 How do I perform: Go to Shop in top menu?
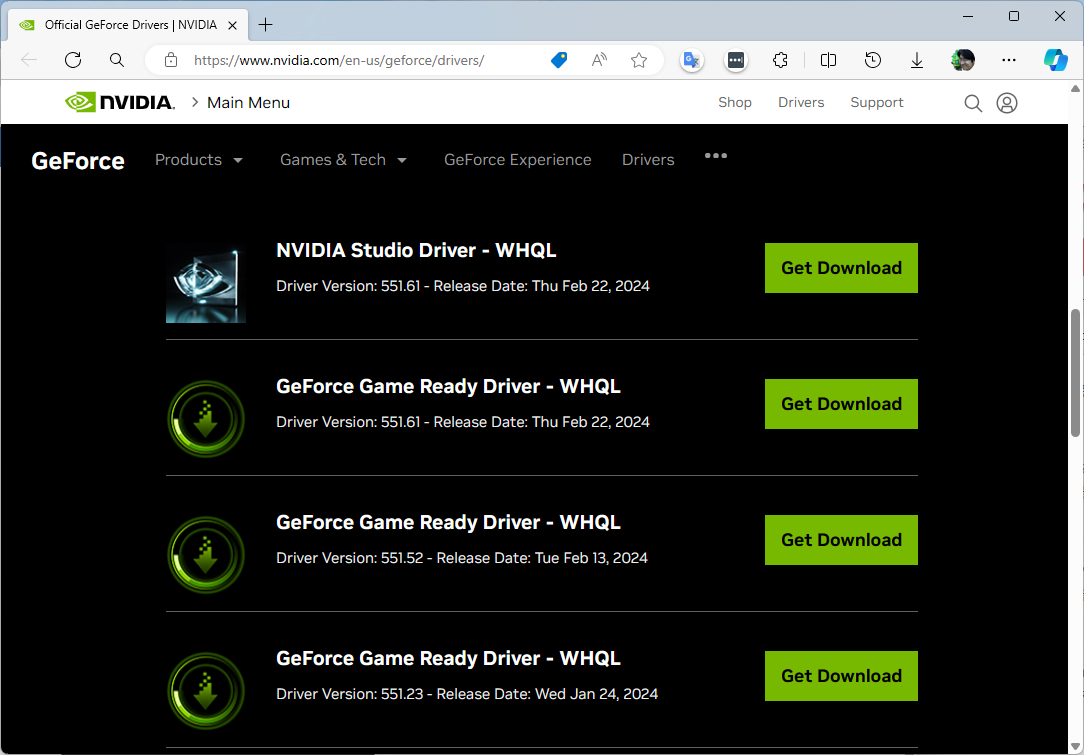pos(734,102)
